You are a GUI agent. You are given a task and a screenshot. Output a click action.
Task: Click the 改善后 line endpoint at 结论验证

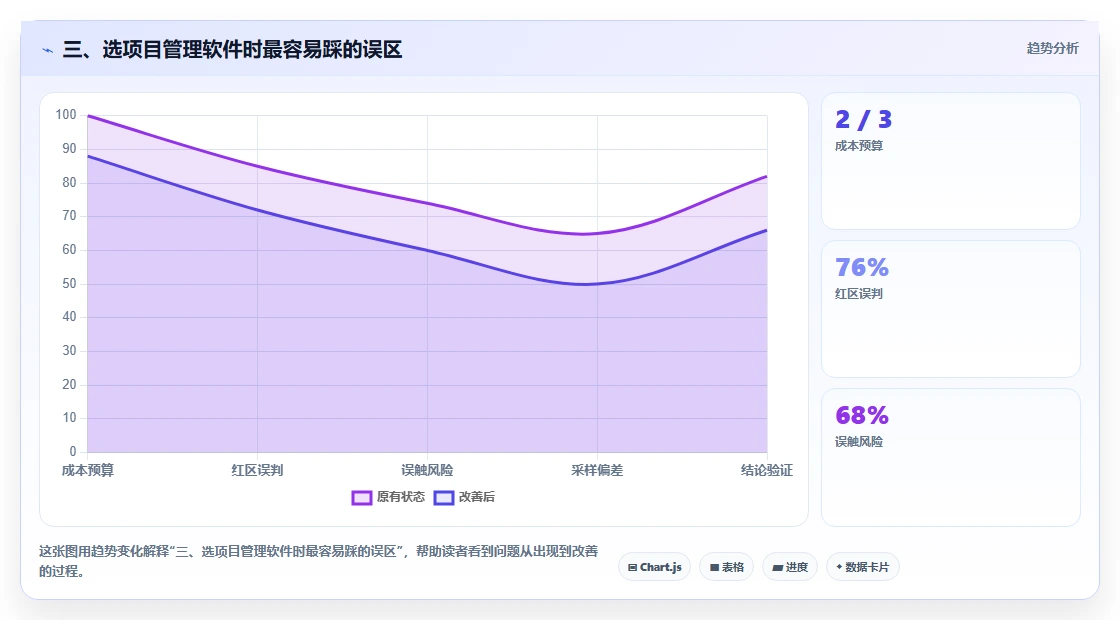766,230
